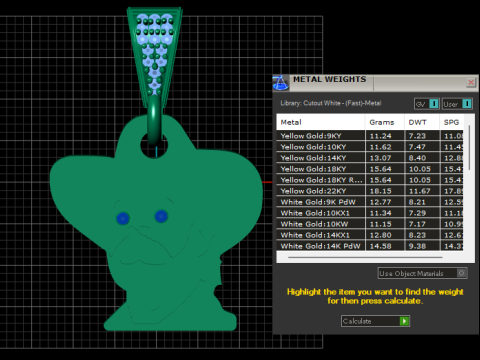Select the White Gold:10KW row
Viewport: 480px width, 360px height.
(x=370, y=224)
